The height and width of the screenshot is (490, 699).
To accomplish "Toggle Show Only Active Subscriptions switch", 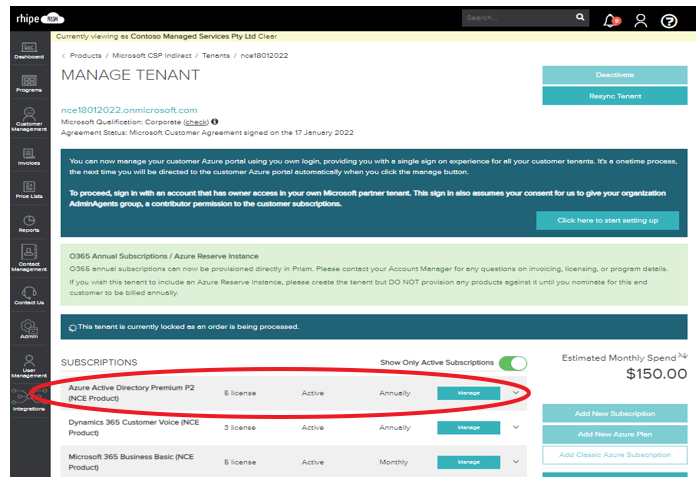I will 513,363.
